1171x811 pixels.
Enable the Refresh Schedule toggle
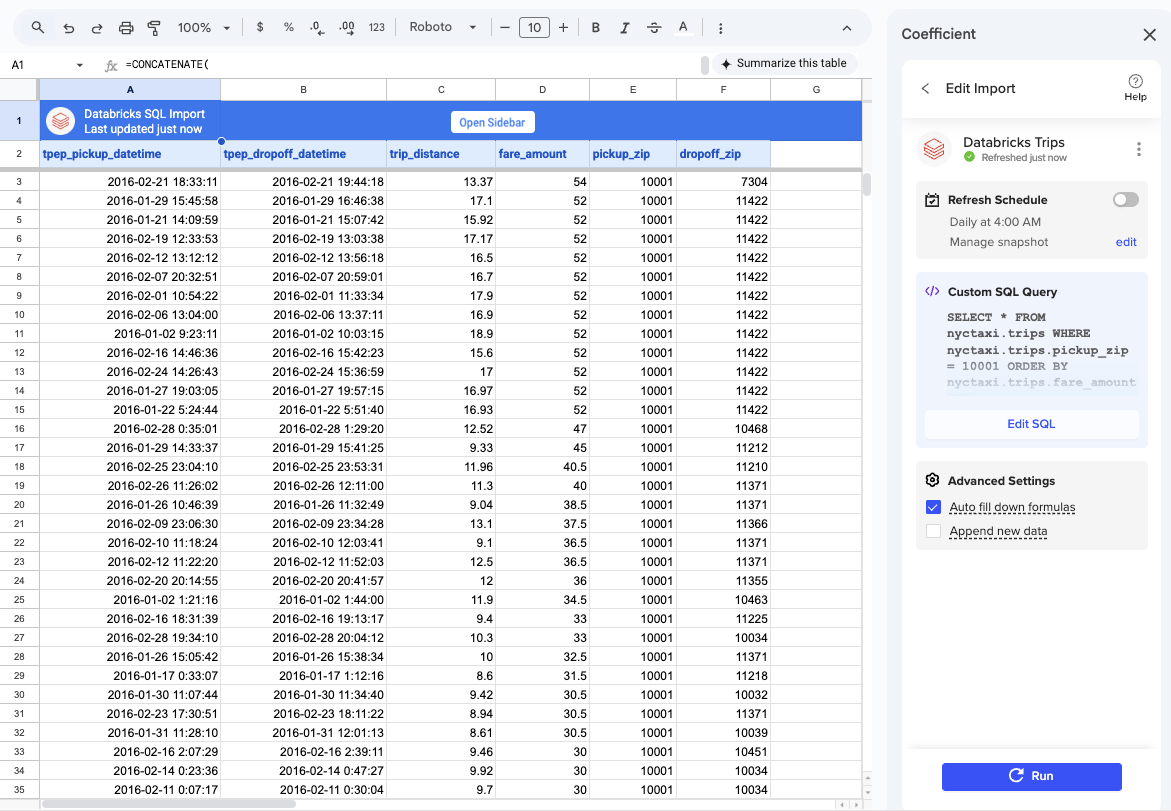coord(1125,199)
